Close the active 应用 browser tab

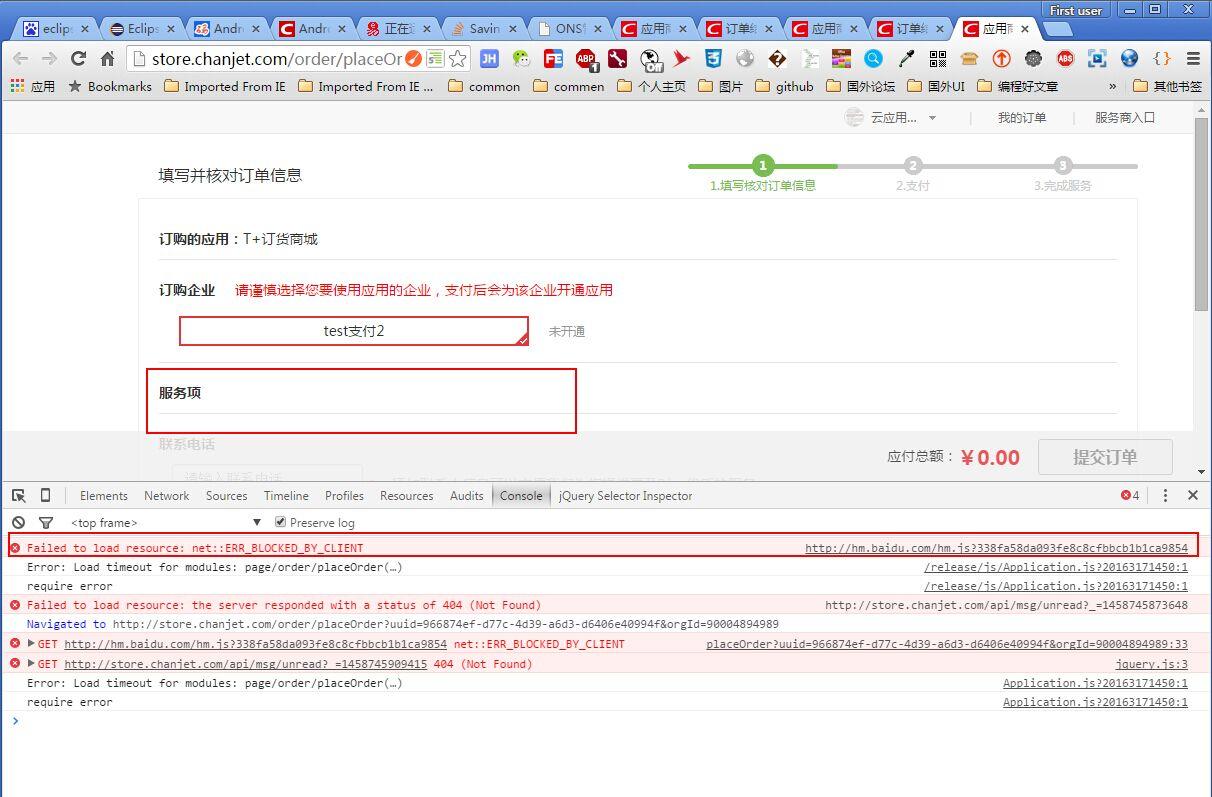click(1025, 29)
